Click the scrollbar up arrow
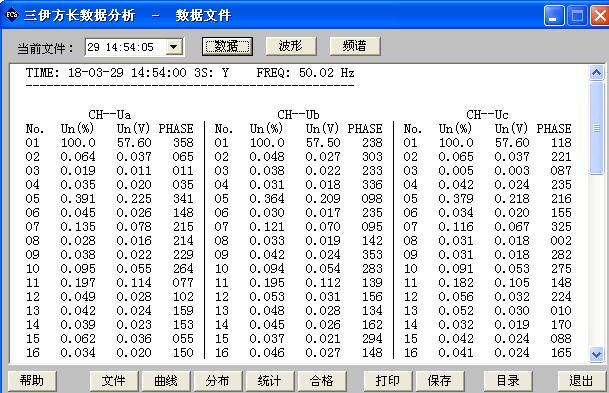 pyautogui.click(x=597, y=73)
